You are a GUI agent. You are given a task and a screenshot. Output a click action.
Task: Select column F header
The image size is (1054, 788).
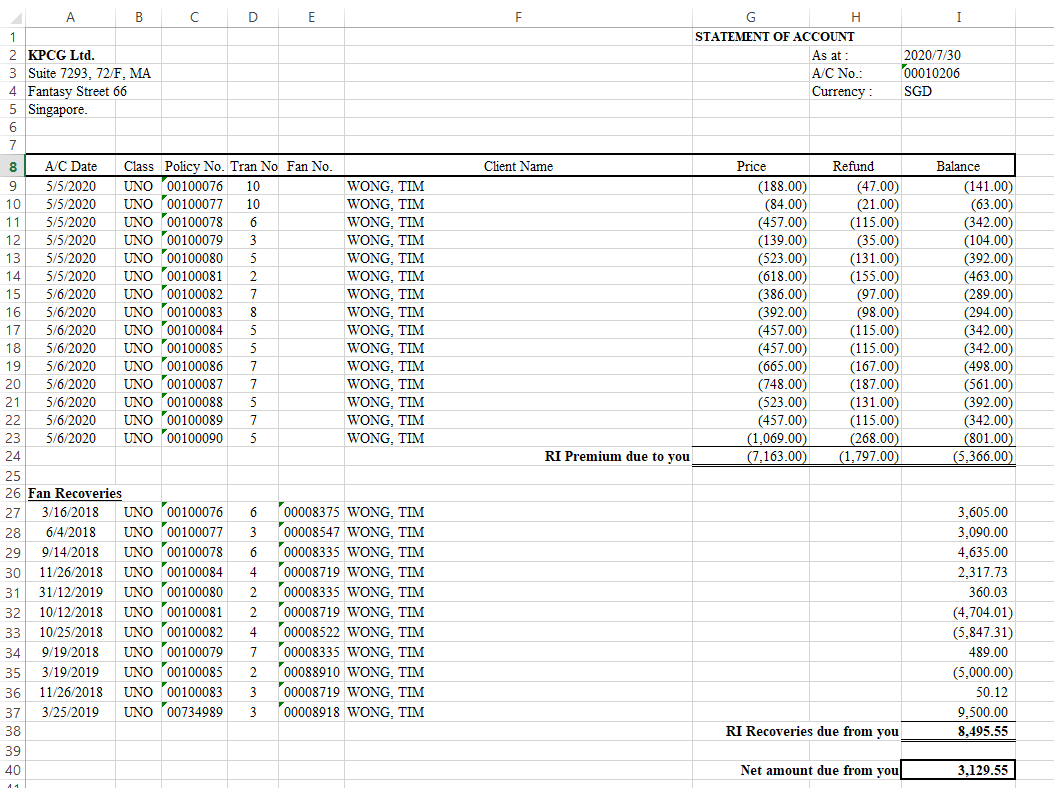coord(518,17)
